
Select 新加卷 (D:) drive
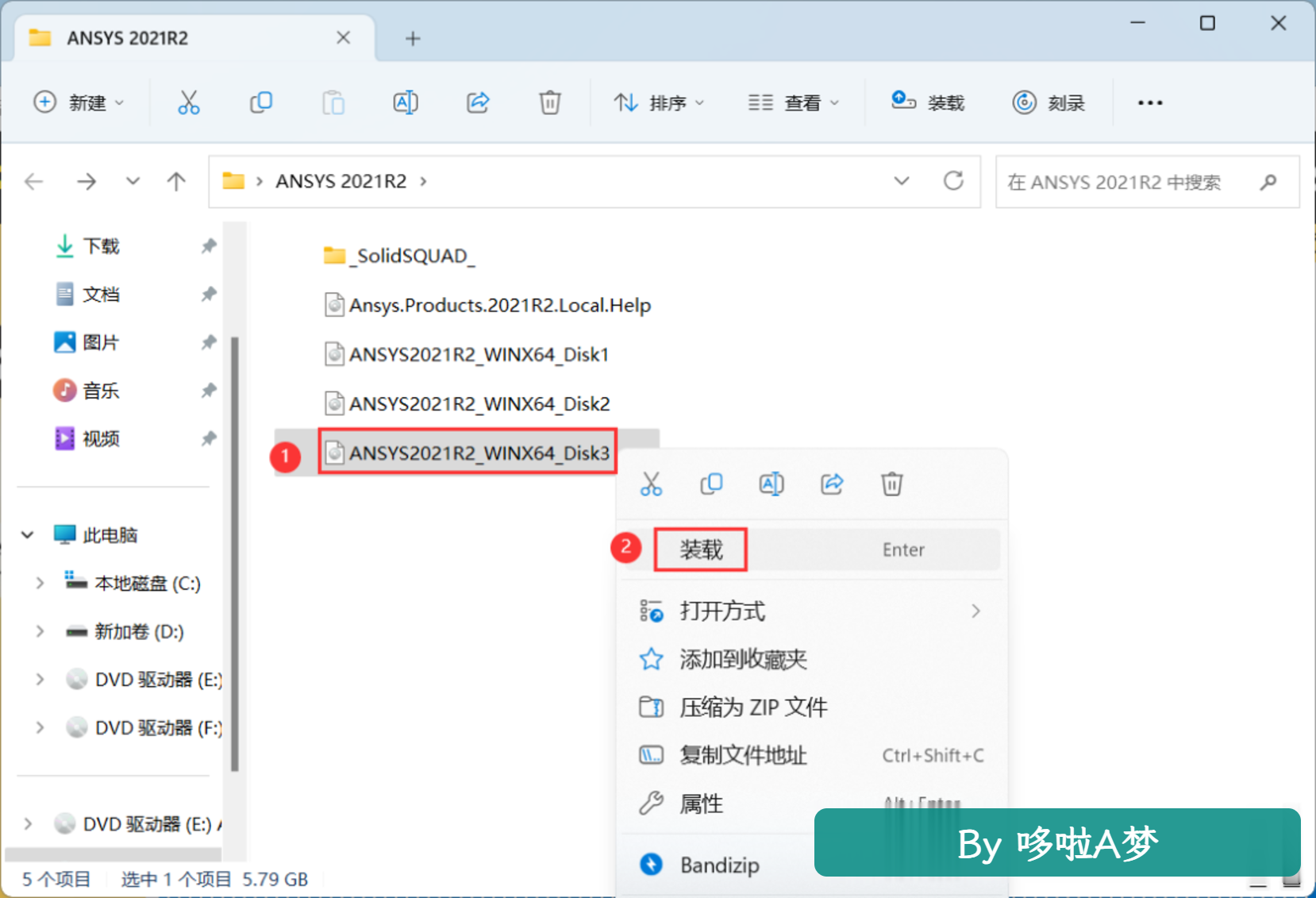point(139,631)
